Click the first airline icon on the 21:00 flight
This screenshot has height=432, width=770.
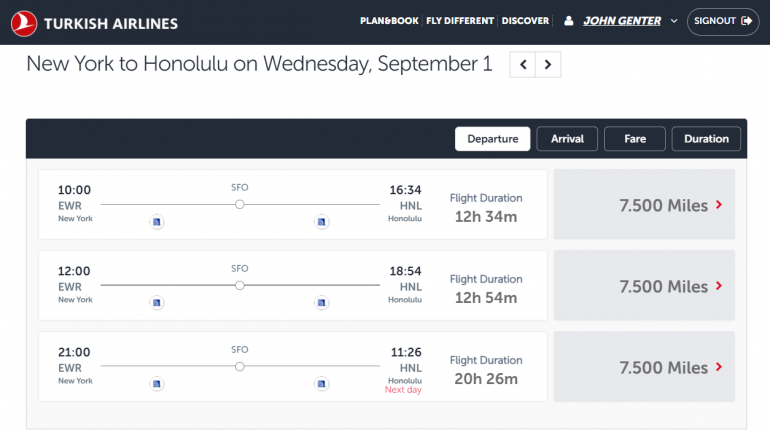tap(156, 383)
